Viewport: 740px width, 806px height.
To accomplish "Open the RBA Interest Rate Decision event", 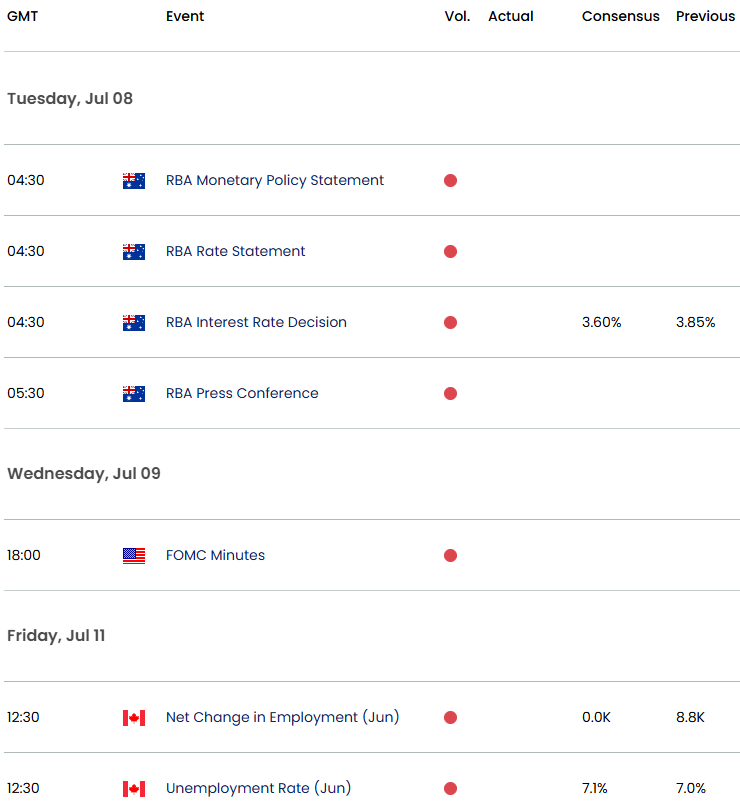I will pyautogui.click(x=256, y=323).
